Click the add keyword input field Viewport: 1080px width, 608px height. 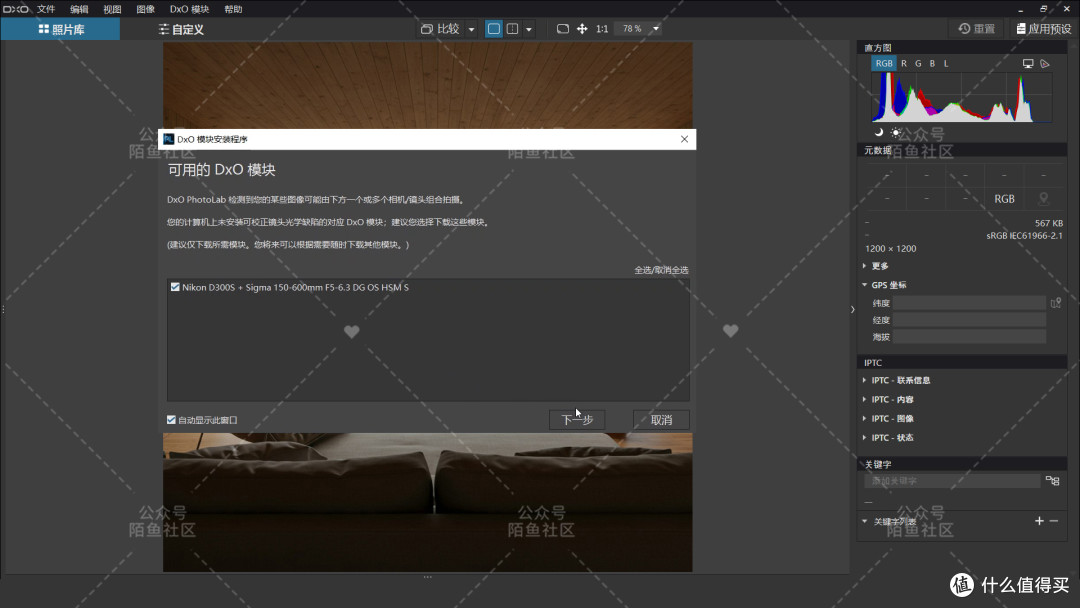point(952,481)
